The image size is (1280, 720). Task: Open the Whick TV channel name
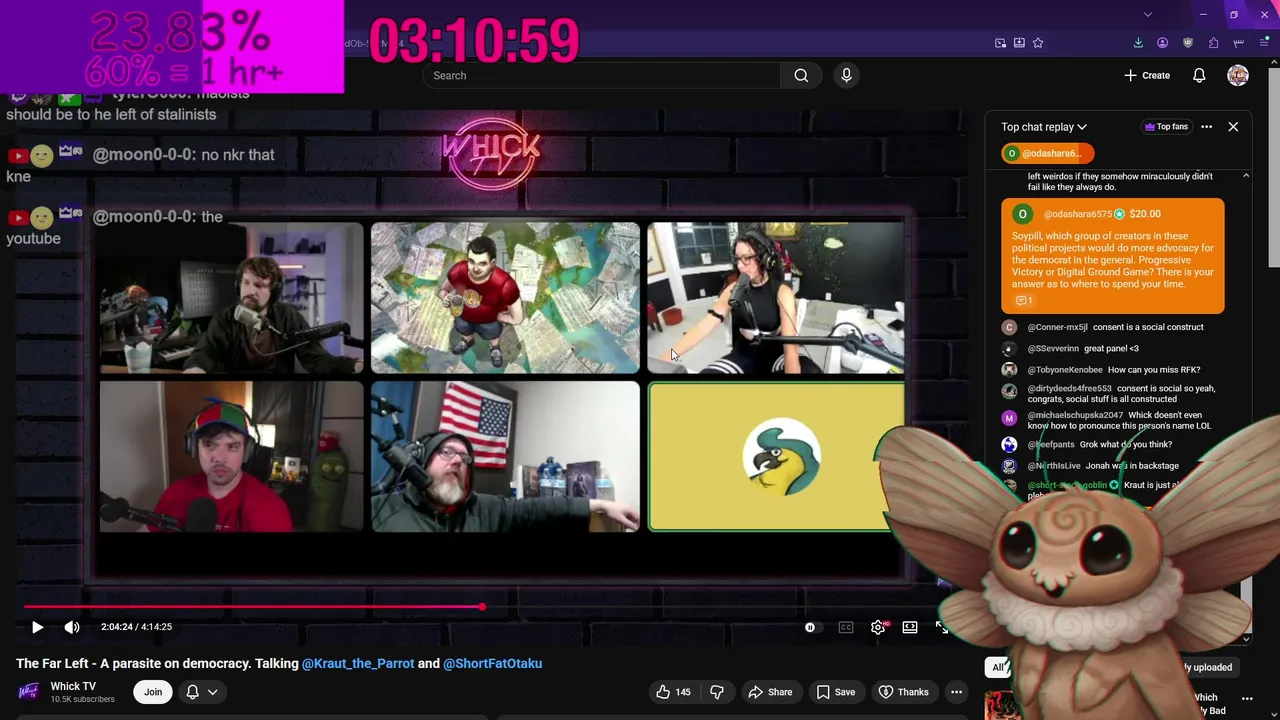73,686
